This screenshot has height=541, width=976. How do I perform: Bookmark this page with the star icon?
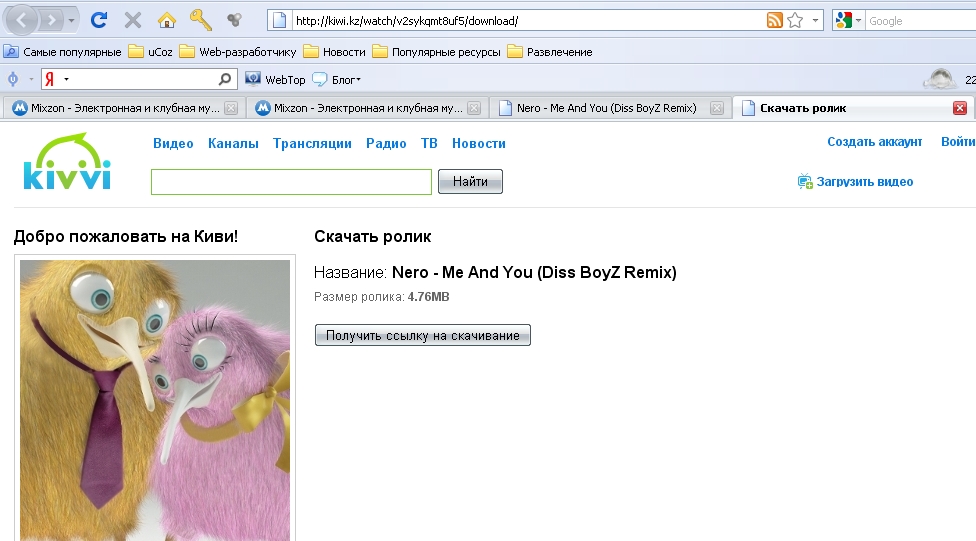pos(795,21)
